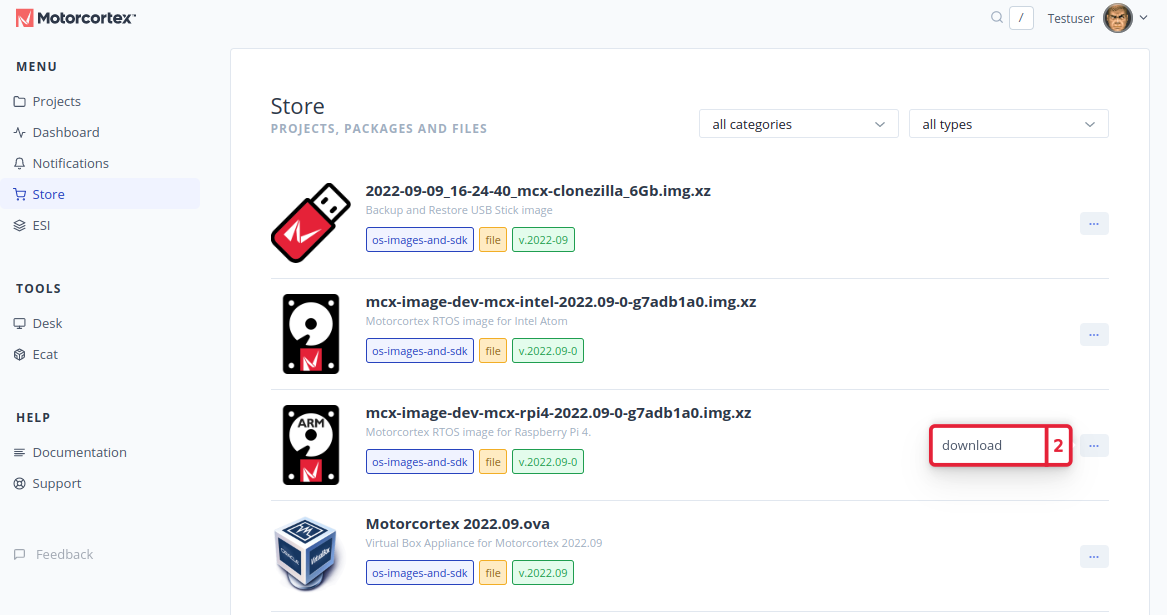Click the Documentation lines icon
Viewport: 1167px width, 615px height.
click(20, 453)
